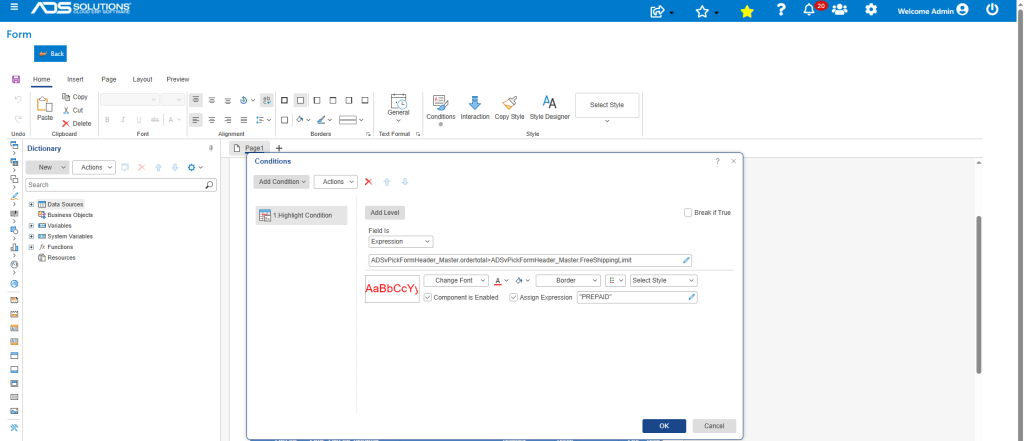The width and height of the screenshot is (1024, 441).
Task: Edit condition expression with pencil icon
Action: click(x=686, y=261)
